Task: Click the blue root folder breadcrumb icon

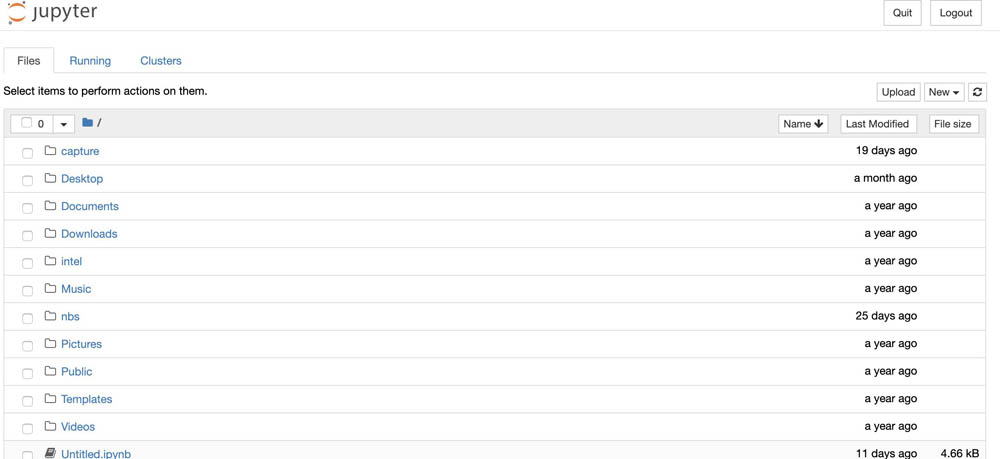Action: point(87,122)
